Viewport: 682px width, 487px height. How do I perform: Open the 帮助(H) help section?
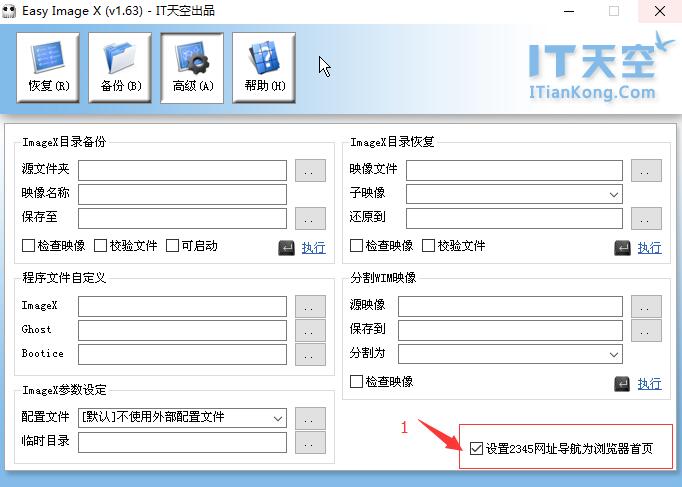(x=264, y=67)
